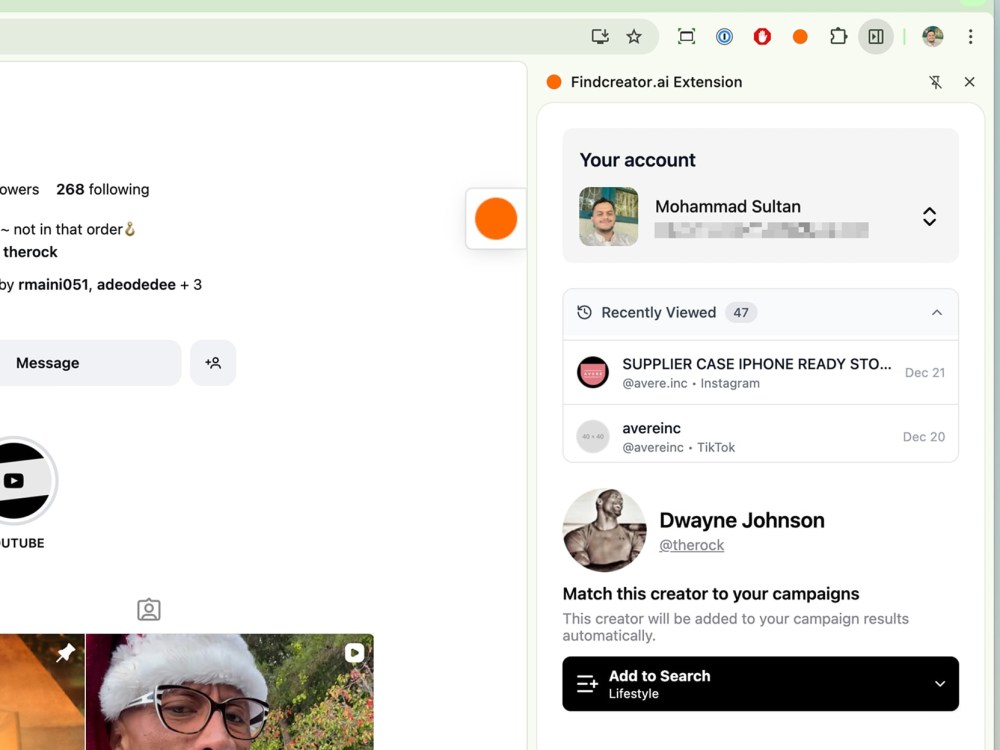Click the Mohammad Sultan name text
The height and width of the screenshot is (750, 1000).
[x=728, y=207]
